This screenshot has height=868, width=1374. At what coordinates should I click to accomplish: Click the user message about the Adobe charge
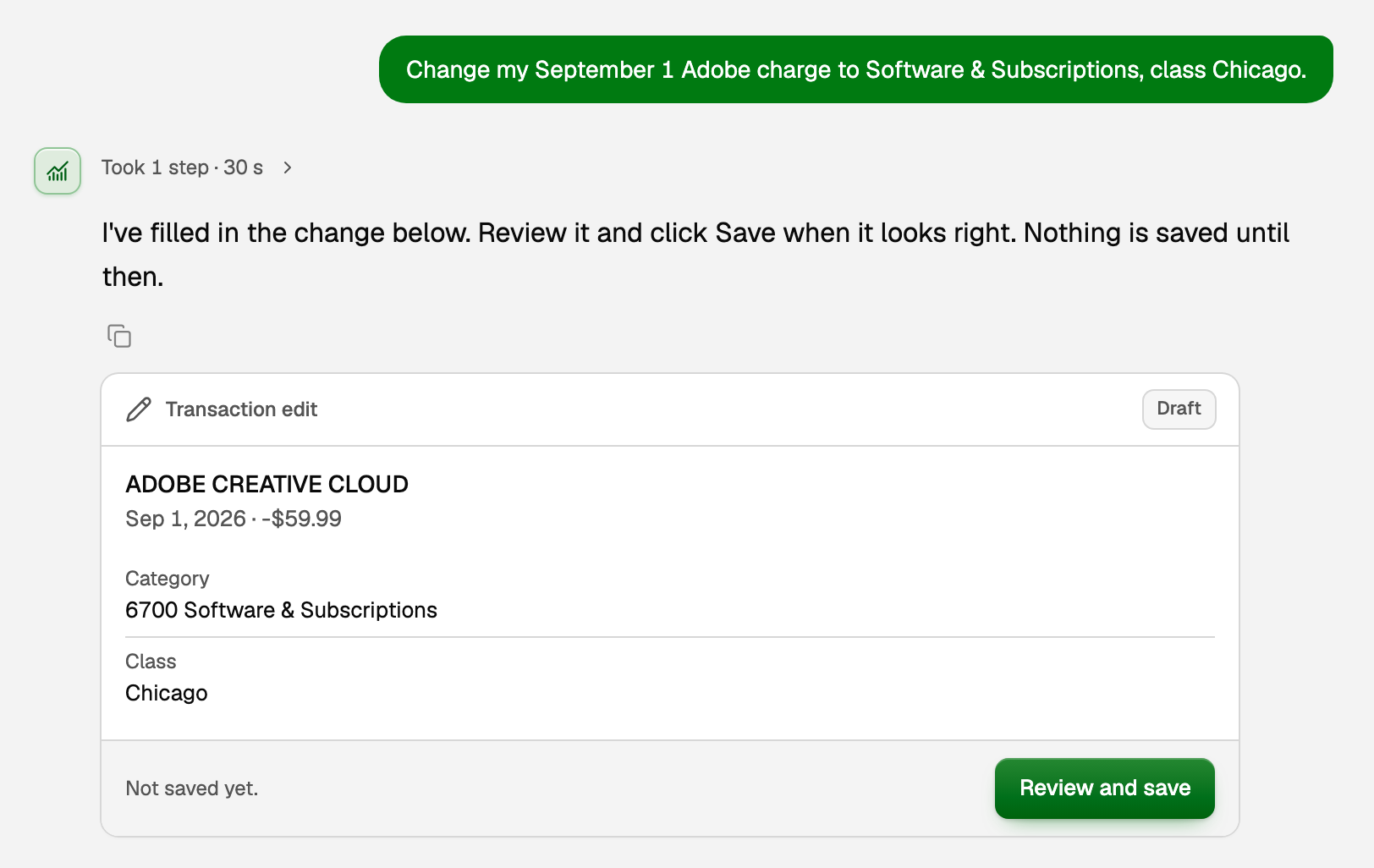(x=855, y=69)
